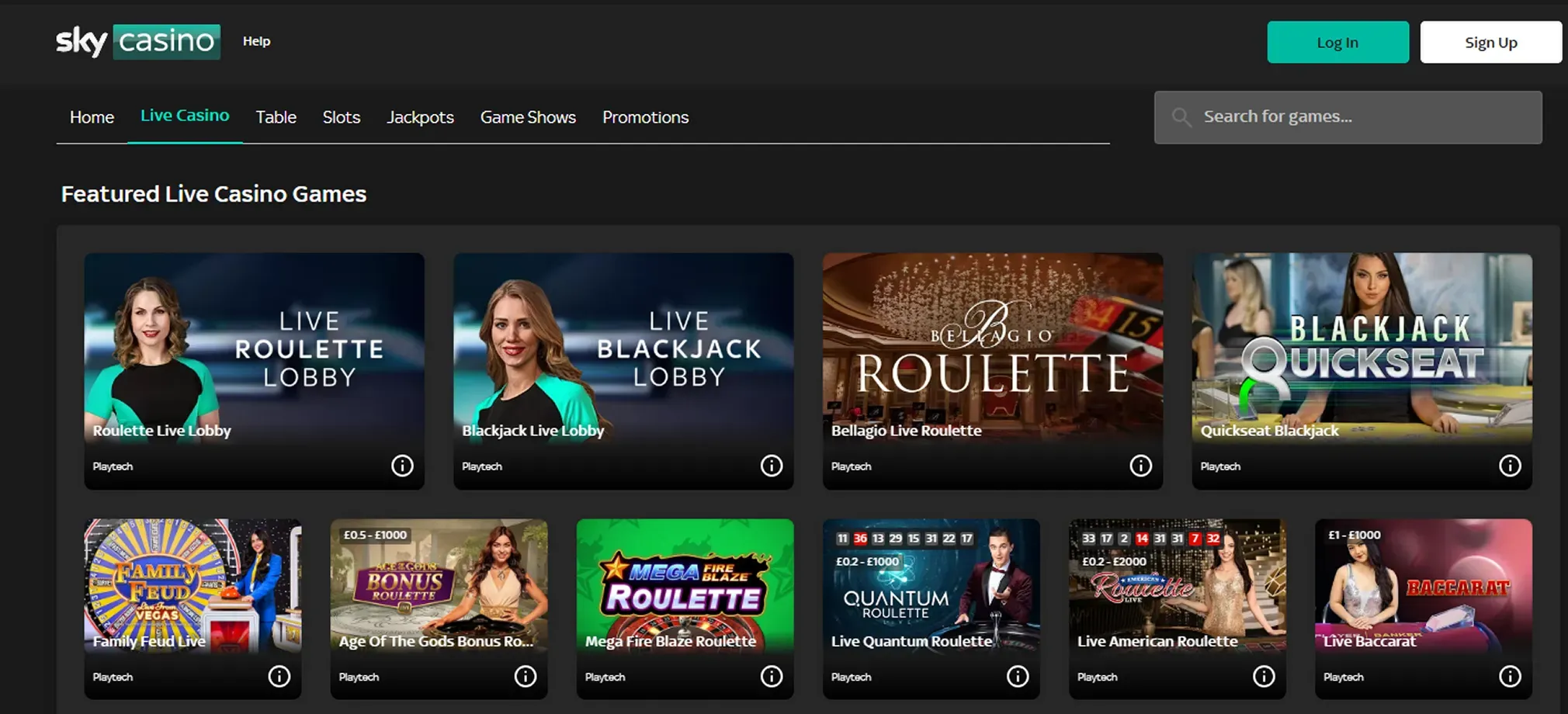This screenshot has height=714, width=1568.
Task: Open the Live American Roulette thumbnail
Action: 1177,586
